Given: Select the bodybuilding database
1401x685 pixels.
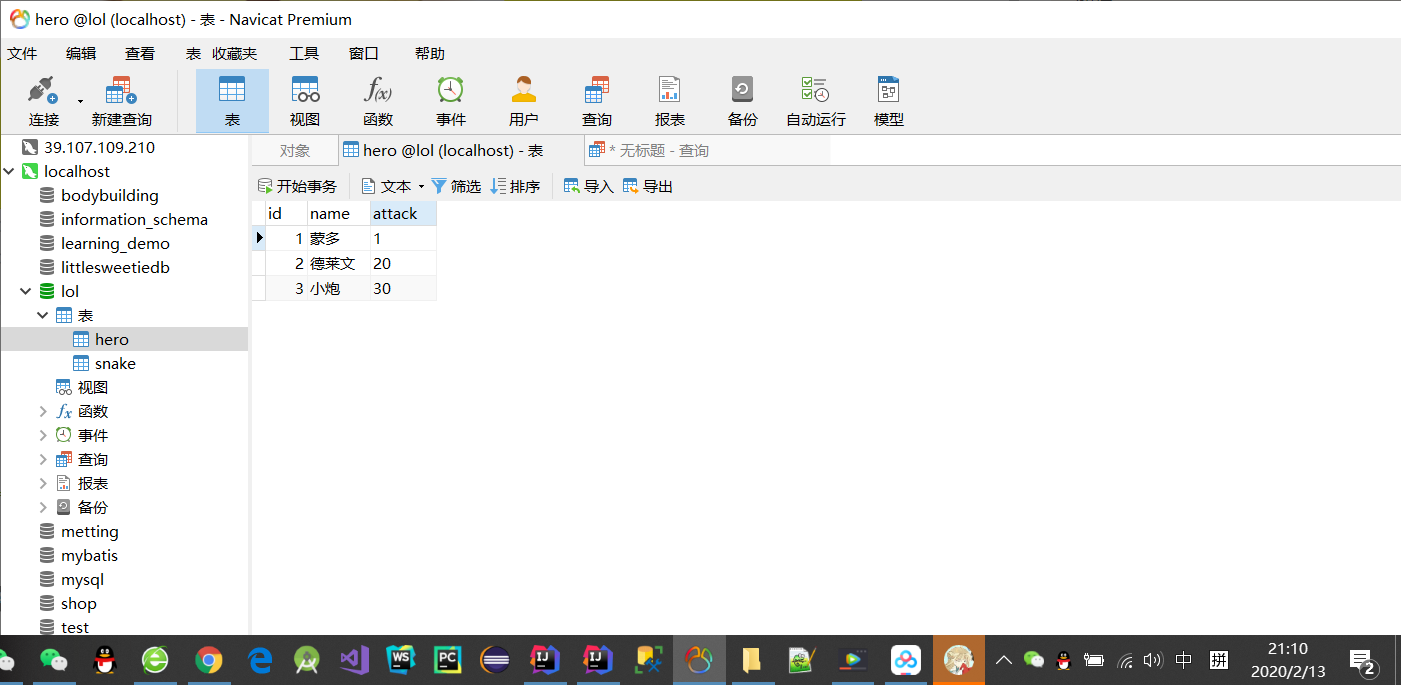Looking at the screenshot, I should 109,196.
